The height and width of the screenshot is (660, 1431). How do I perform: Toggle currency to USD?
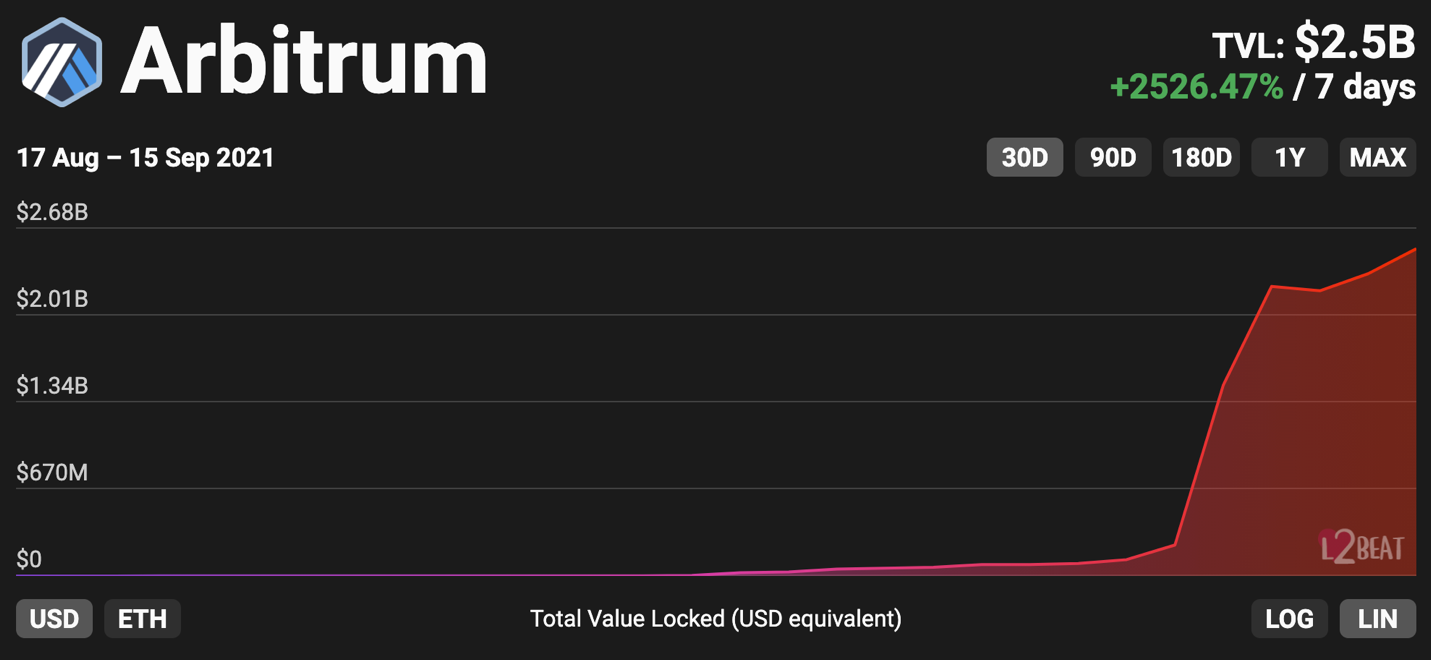[54, 619]
